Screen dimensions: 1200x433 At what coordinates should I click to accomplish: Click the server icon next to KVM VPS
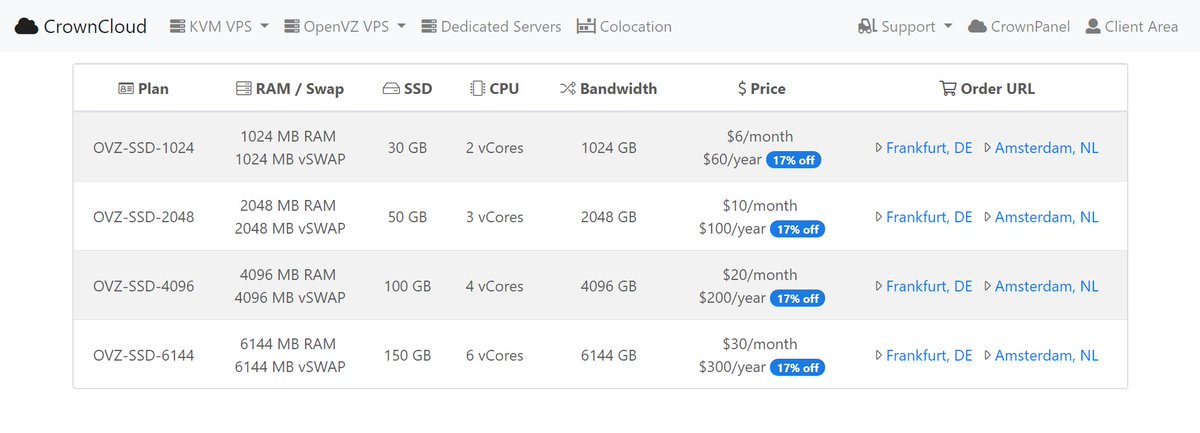[178, 26]
